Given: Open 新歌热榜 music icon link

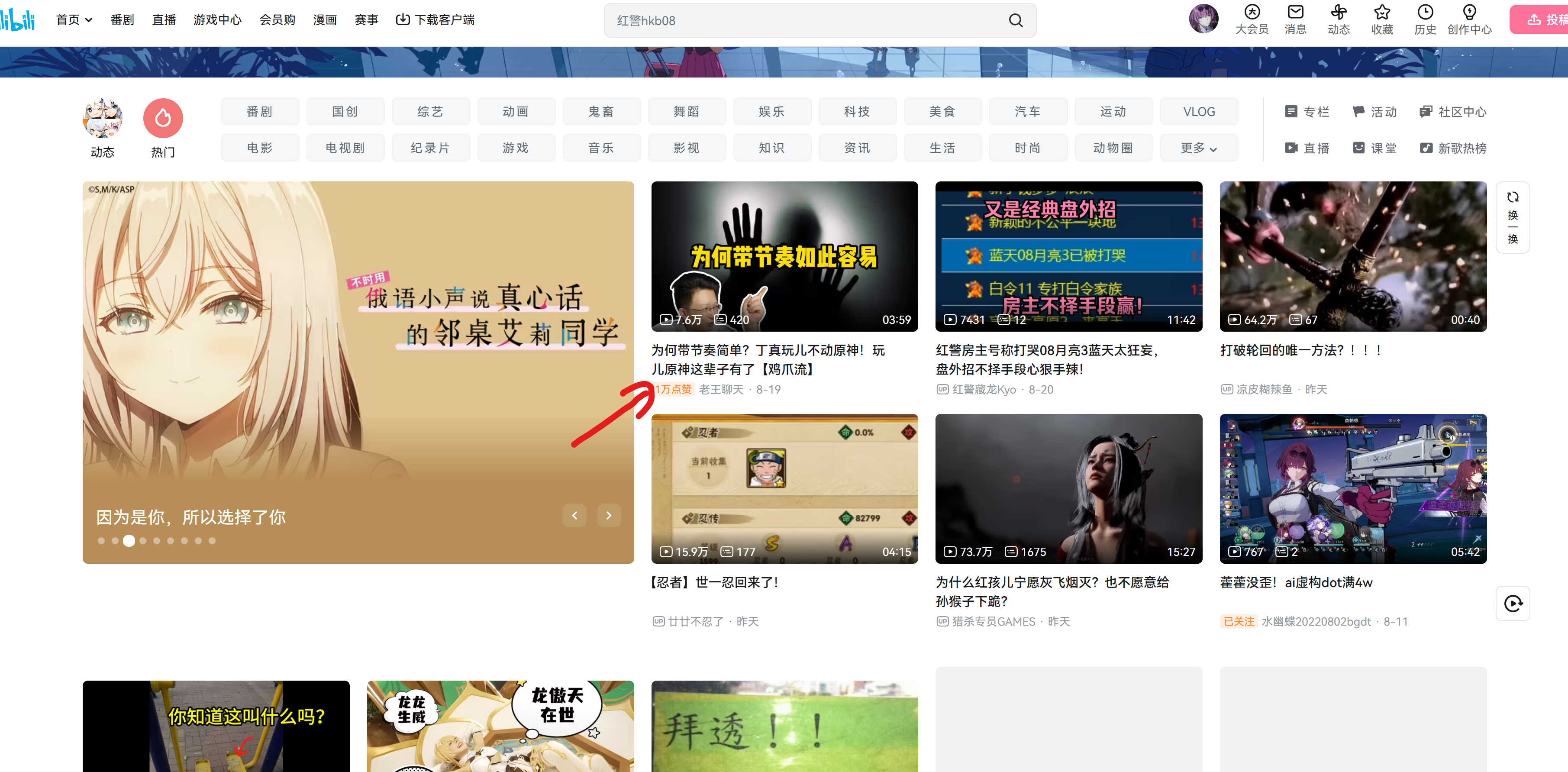Looking at the screenshot, I should [1452, 148].
